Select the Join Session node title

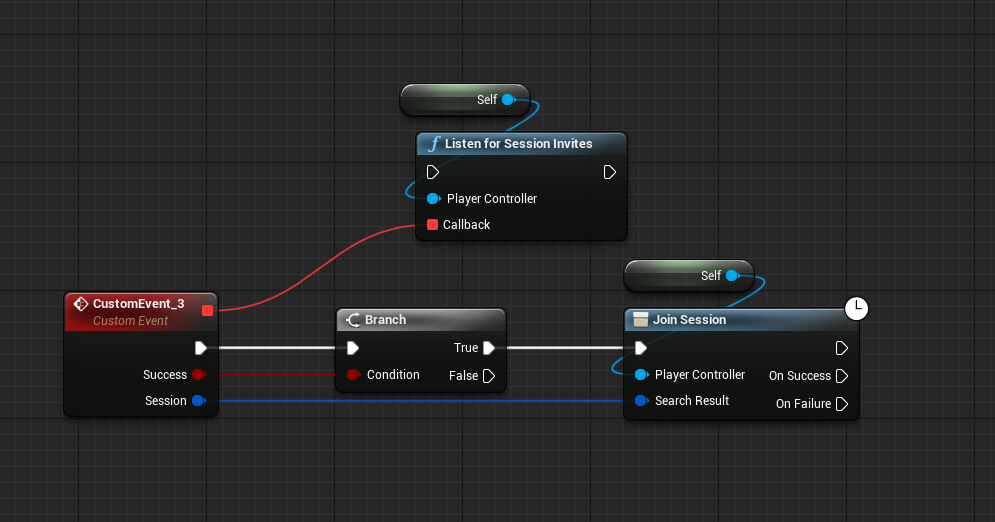pos(689,320)
